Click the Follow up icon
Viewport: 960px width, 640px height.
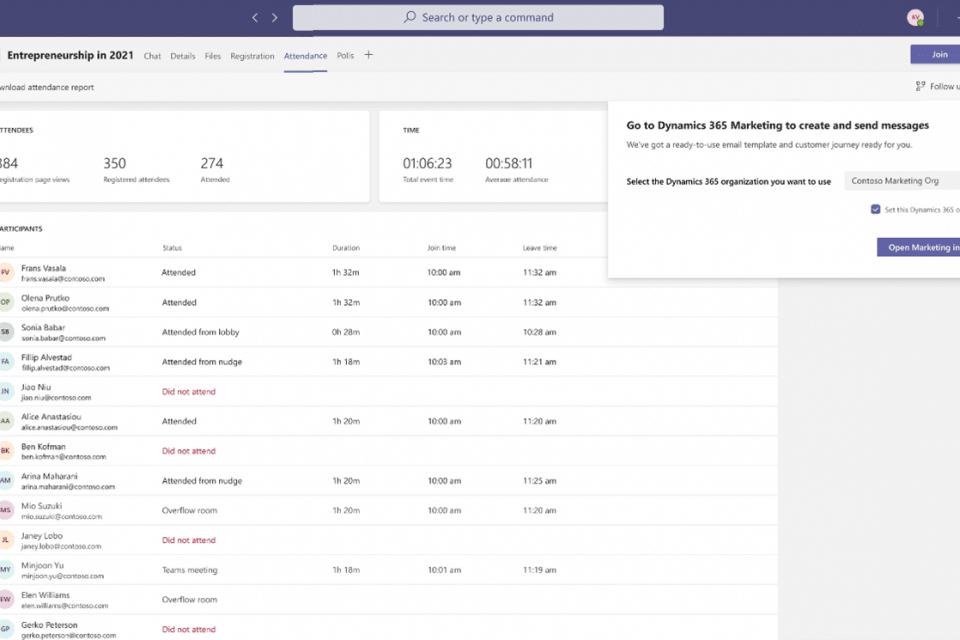[x=920, y=87]
